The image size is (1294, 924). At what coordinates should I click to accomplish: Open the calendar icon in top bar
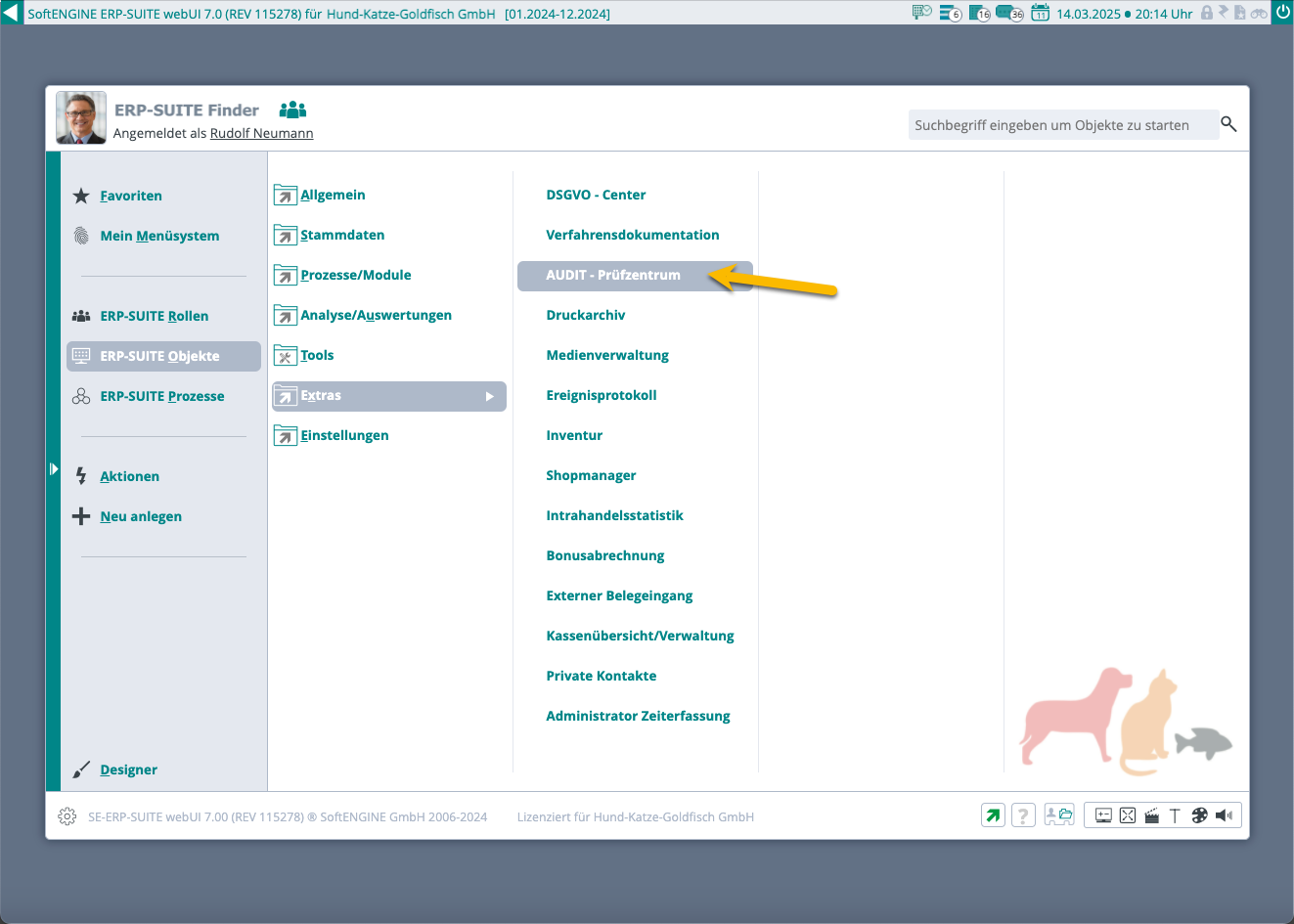1041,14
